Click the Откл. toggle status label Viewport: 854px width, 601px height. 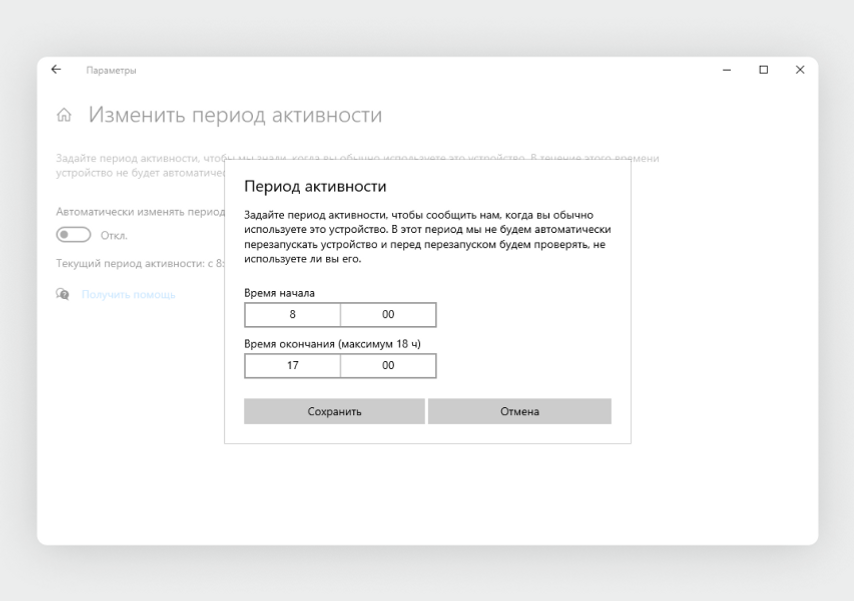coord(114,235)
